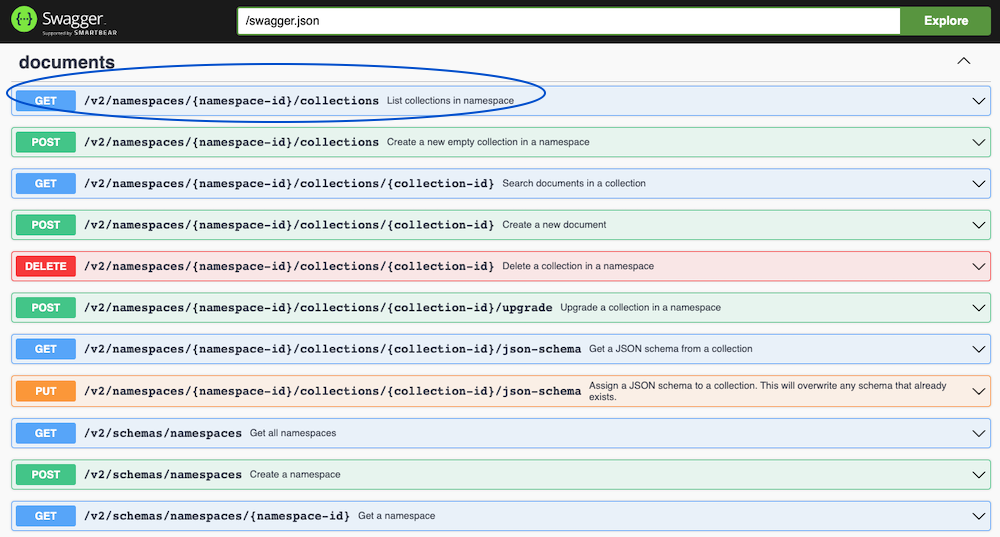1000x537 pixels.
Task: Click 'Search documents in a collection' description
Action: click(x=574, y=184)
